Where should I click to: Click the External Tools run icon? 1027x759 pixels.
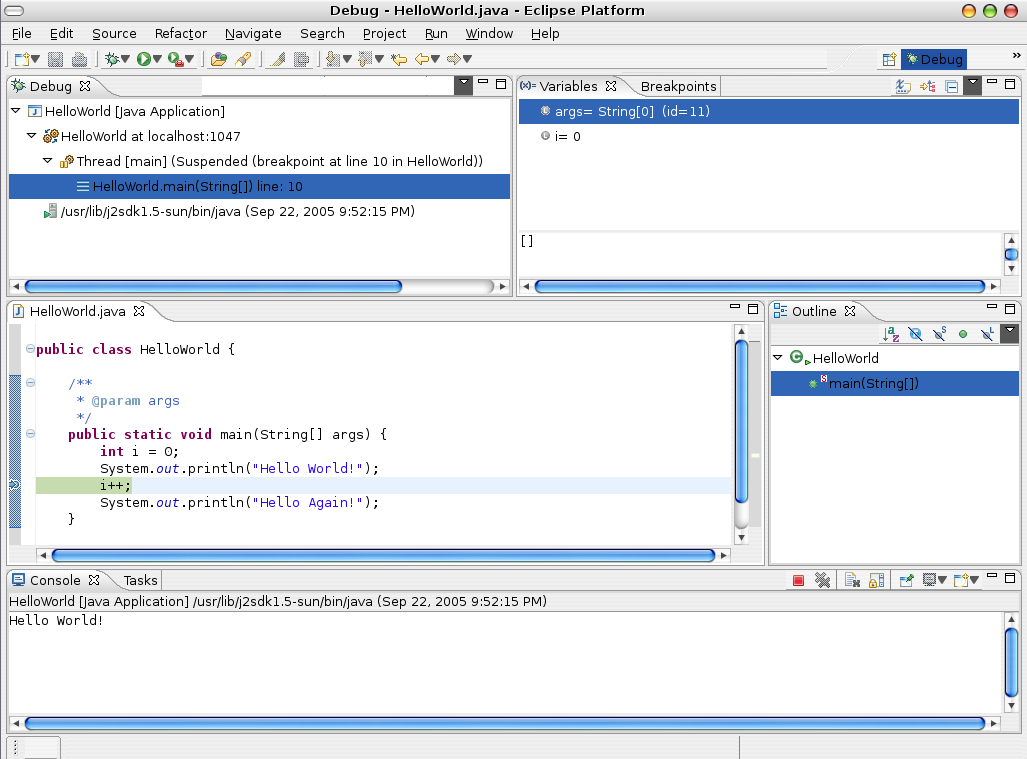175,59
